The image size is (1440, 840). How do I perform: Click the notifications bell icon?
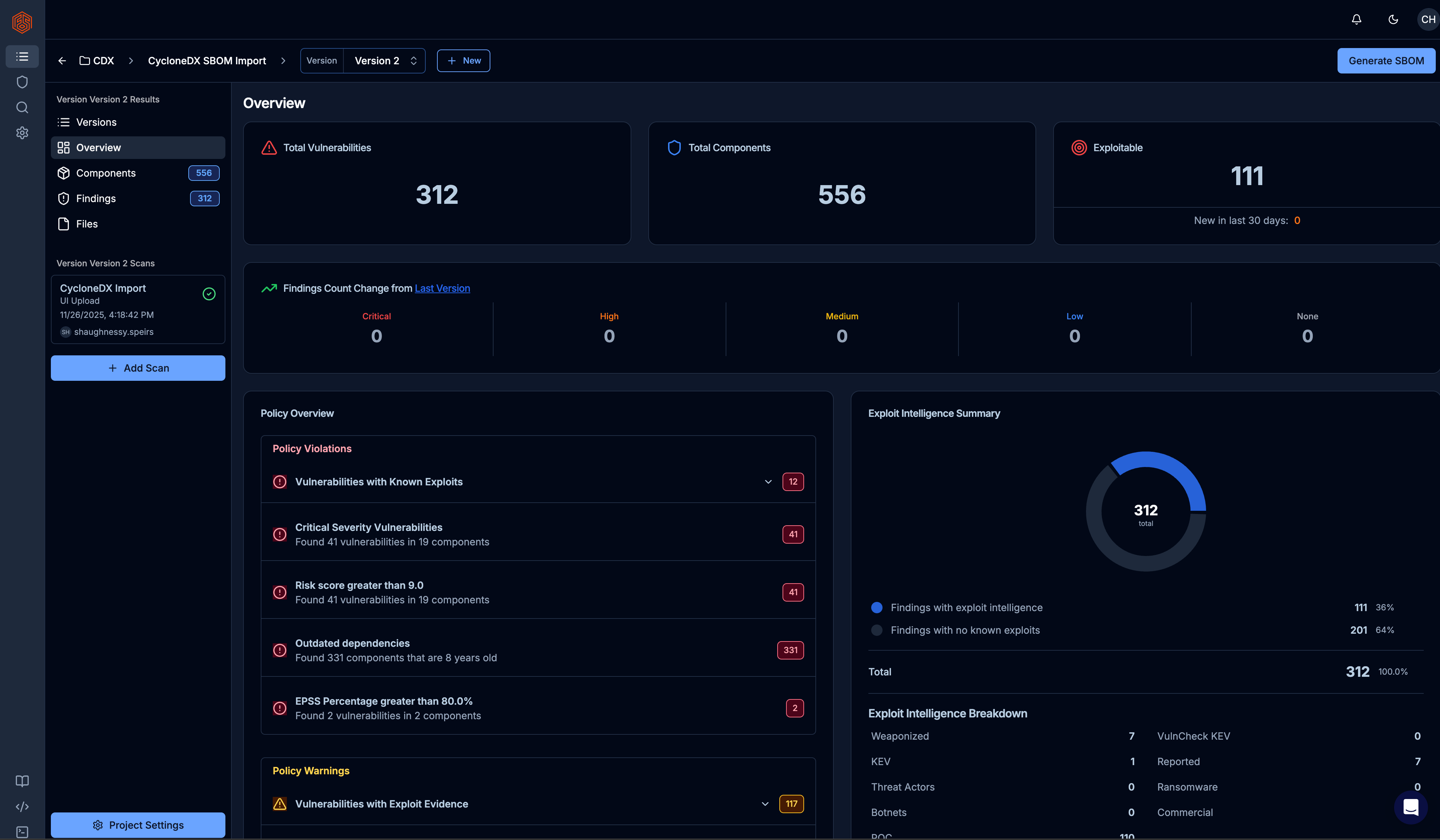tap(1356, 19)
